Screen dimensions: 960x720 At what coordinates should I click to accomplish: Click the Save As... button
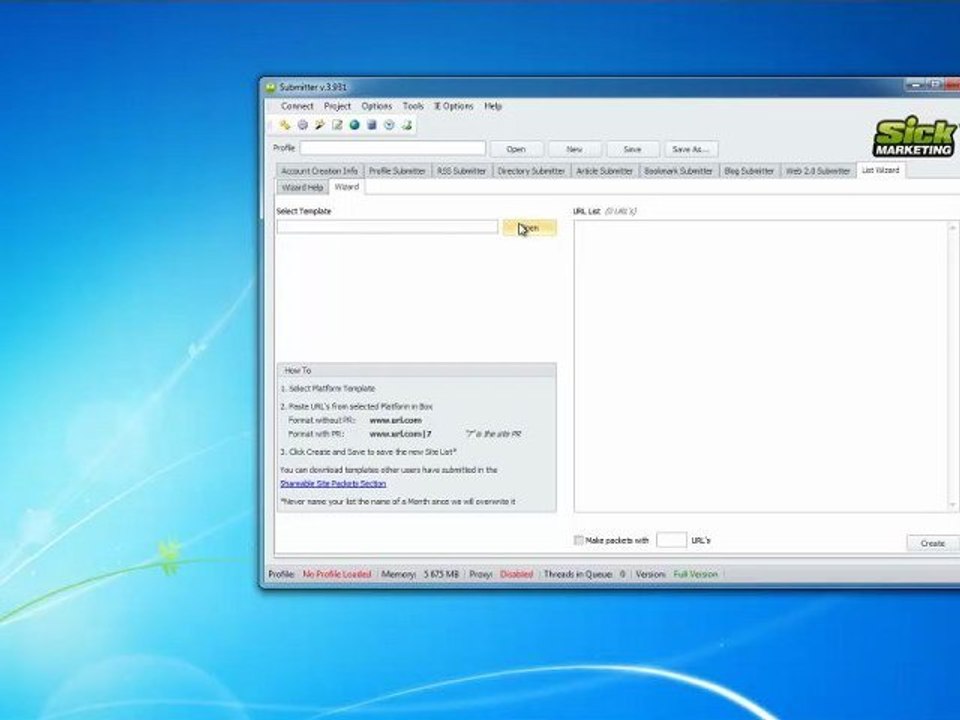(691, 149)
